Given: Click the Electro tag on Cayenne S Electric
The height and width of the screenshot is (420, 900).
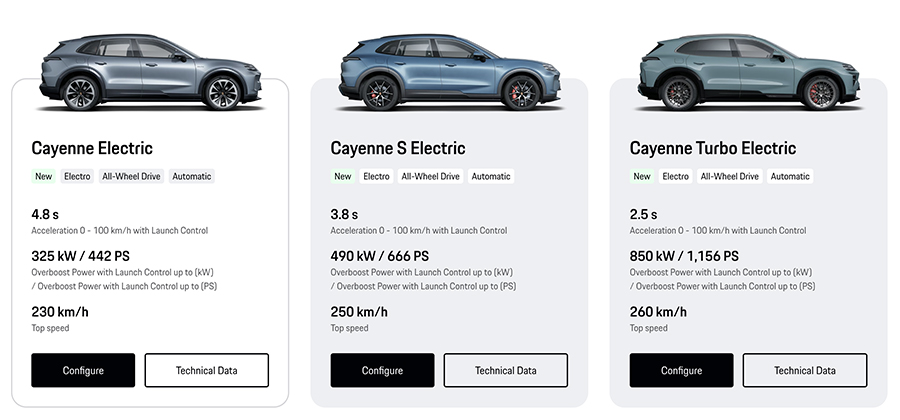Looking at the screenshot, I should [376, 177].
